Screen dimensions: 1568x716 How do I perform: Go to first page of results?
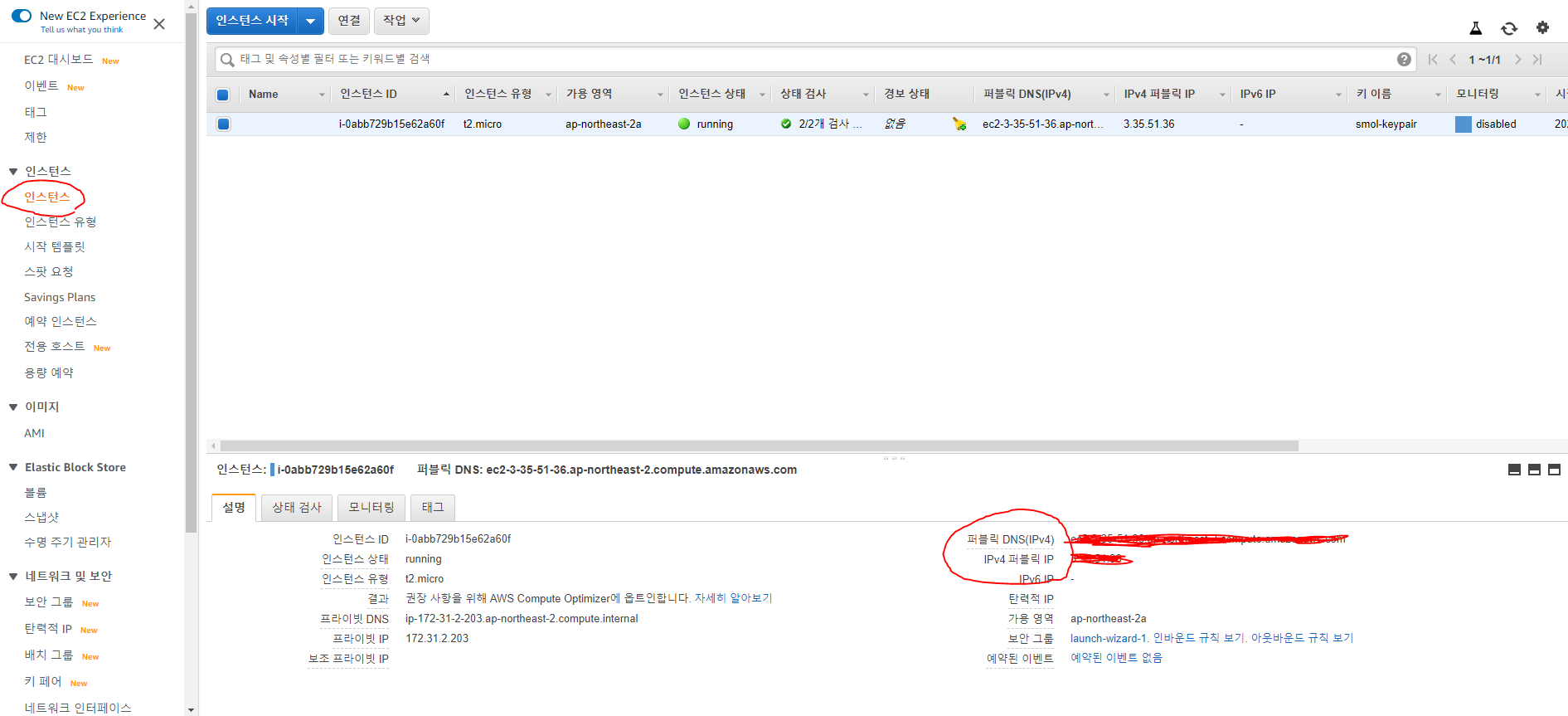(x=1433, y=59)
